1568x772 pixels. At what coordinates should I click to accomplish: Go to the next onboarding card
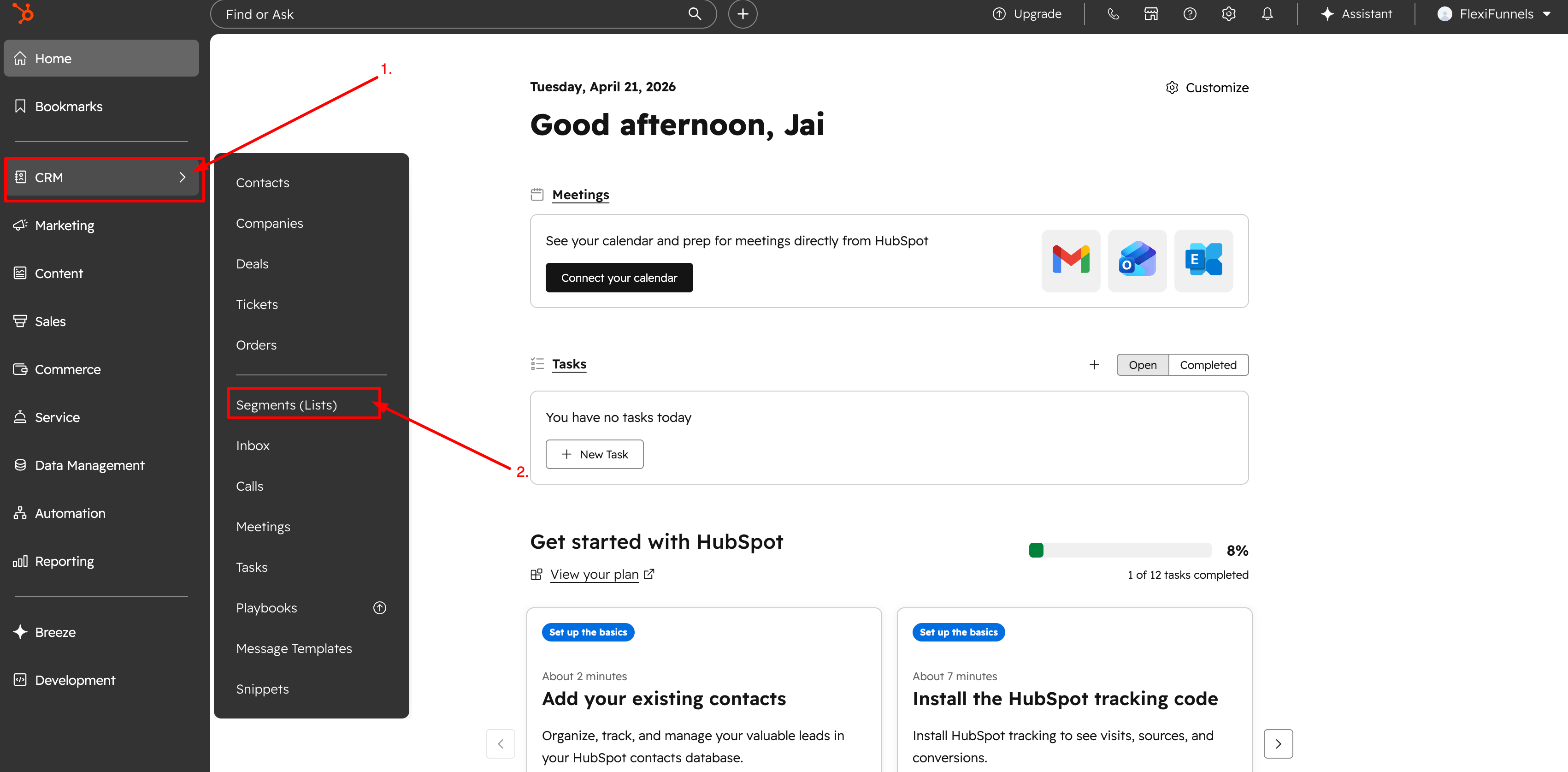click(1278, 743)
